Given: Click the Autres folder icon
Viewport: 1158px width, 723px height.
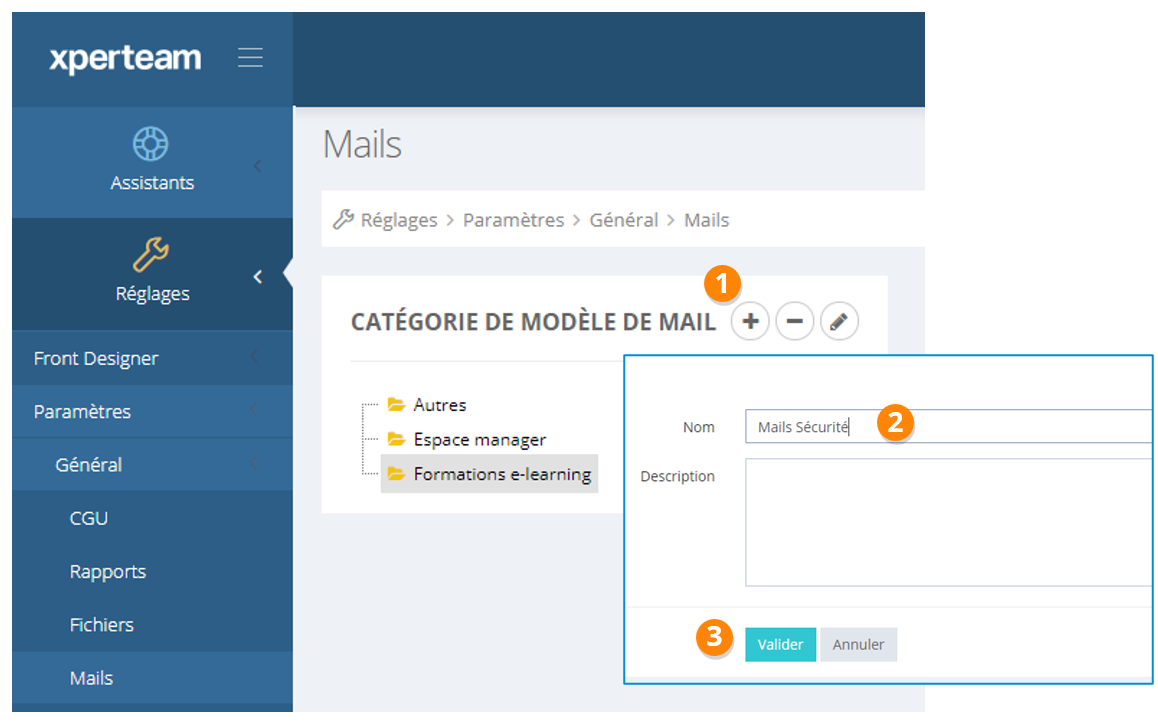Looking at the screenshot, I should pyautogui.click(x=396, y=405).
